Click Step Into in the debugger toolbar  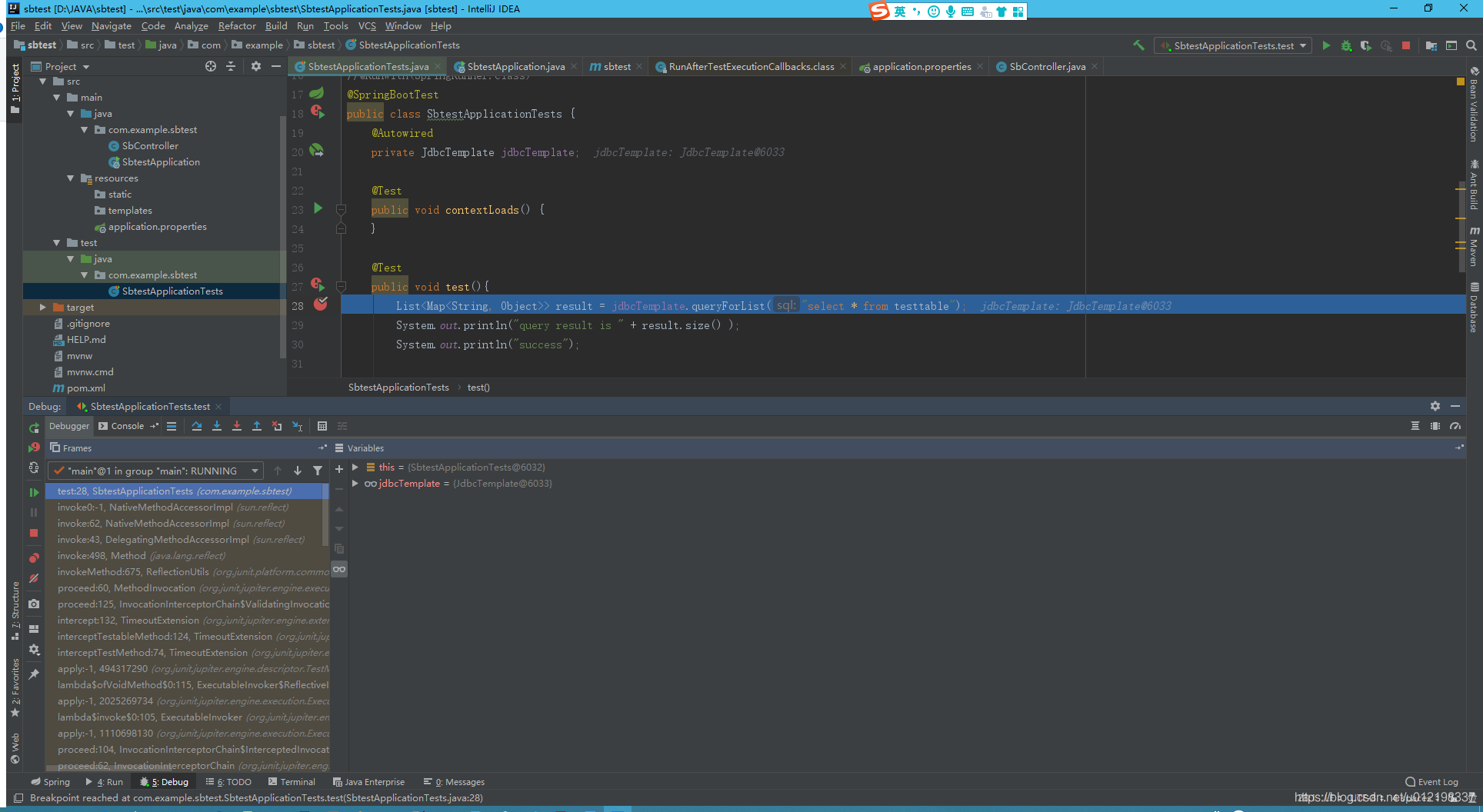217,426
